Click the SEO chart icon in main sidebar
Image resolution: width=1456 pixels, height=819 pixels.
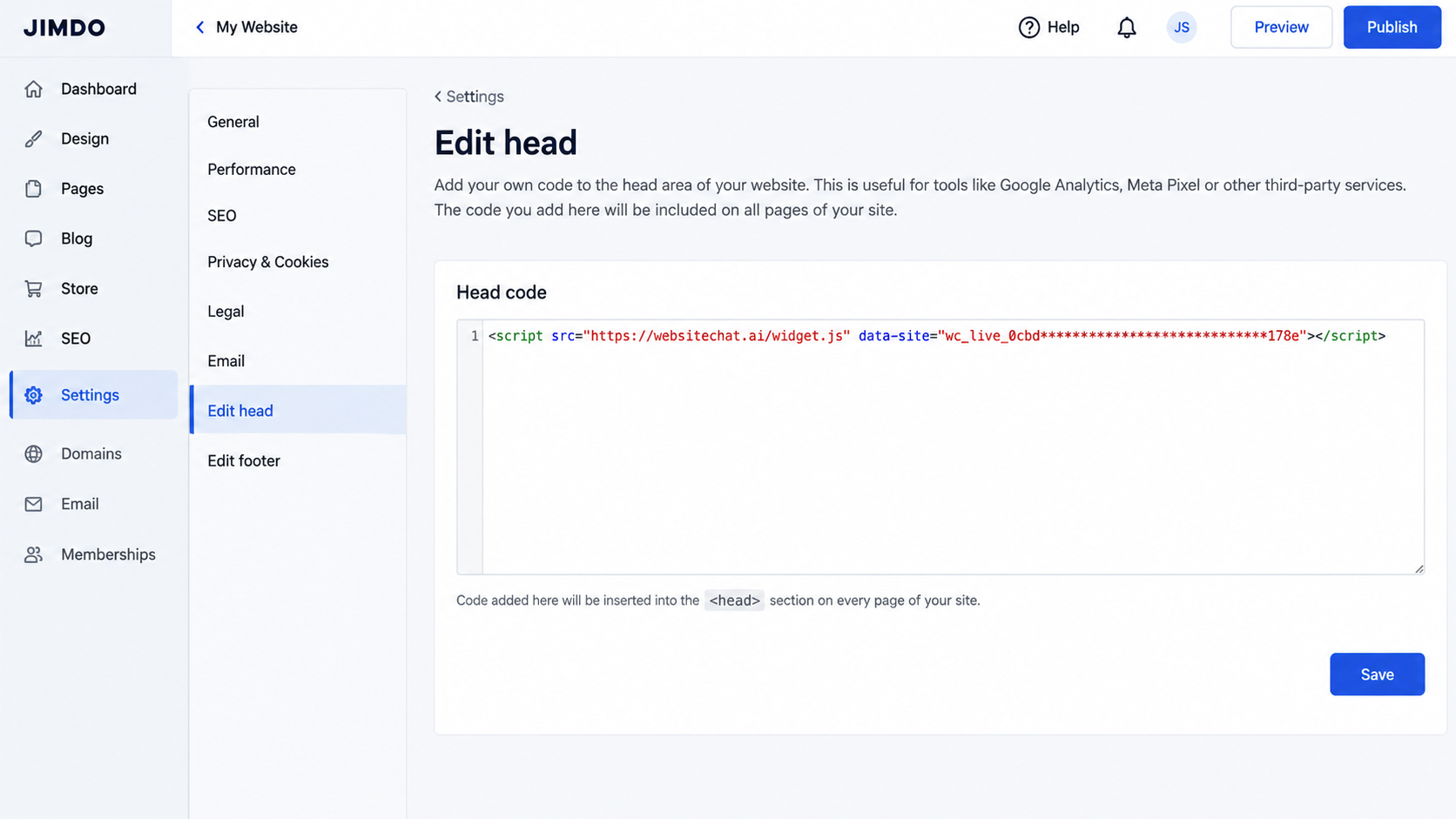tap(33, 339)
